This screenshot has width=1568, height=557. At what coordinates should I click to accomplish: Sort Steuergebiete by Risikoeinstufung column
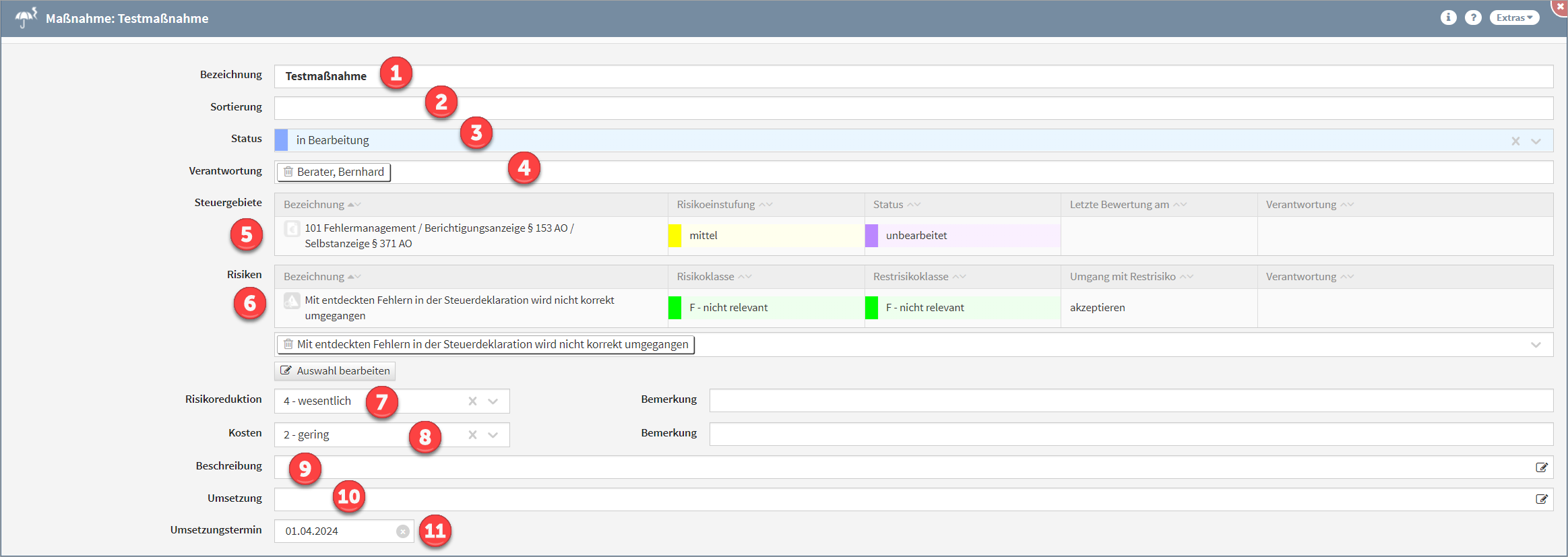click(x=716, y=205)
